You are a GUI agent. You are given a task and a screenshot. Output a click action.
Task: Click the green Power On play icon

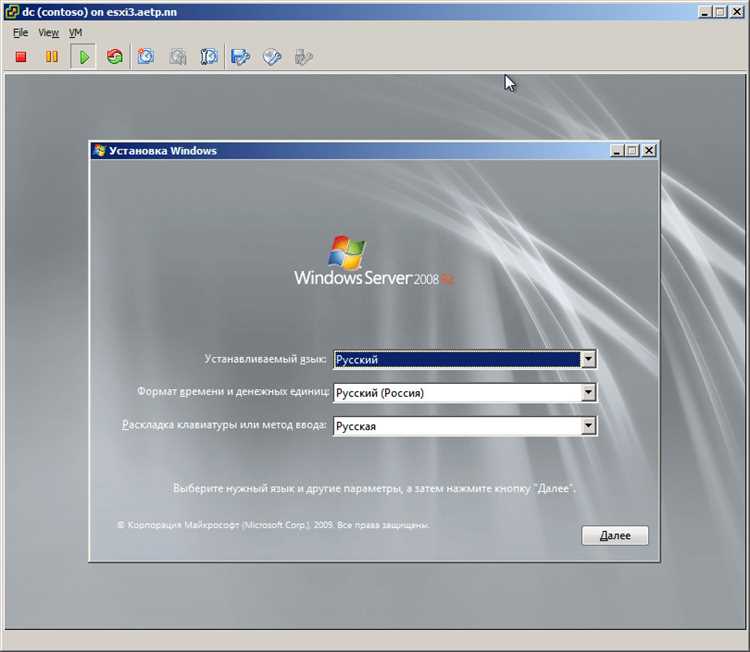pos(84,57)
